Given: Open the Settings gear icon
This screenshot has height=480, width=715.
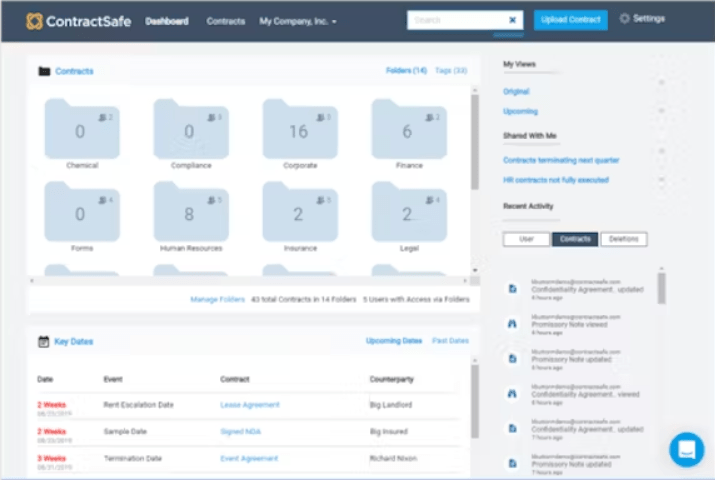Looking at the screenshot, I should coord(624,19).
